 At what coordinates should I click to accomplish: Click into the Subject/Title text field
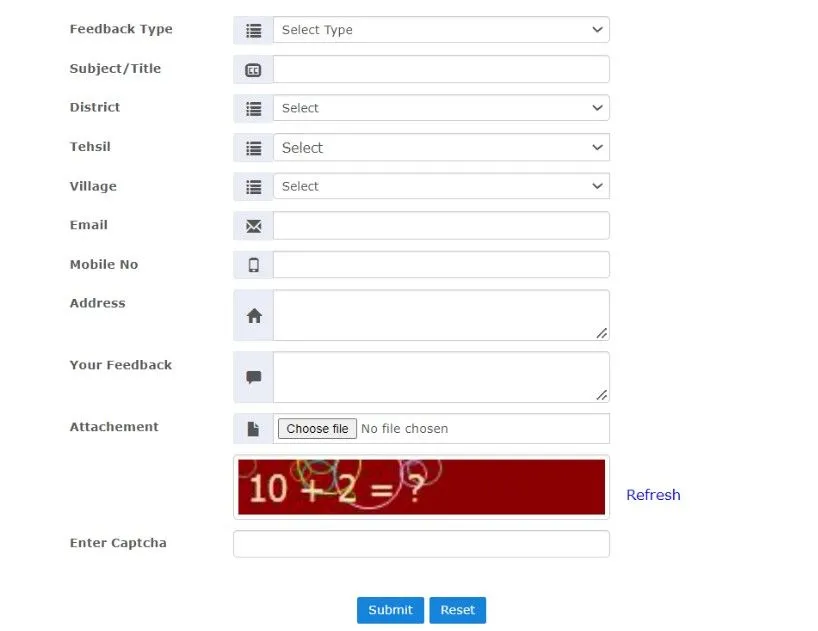tap(441, 69)
